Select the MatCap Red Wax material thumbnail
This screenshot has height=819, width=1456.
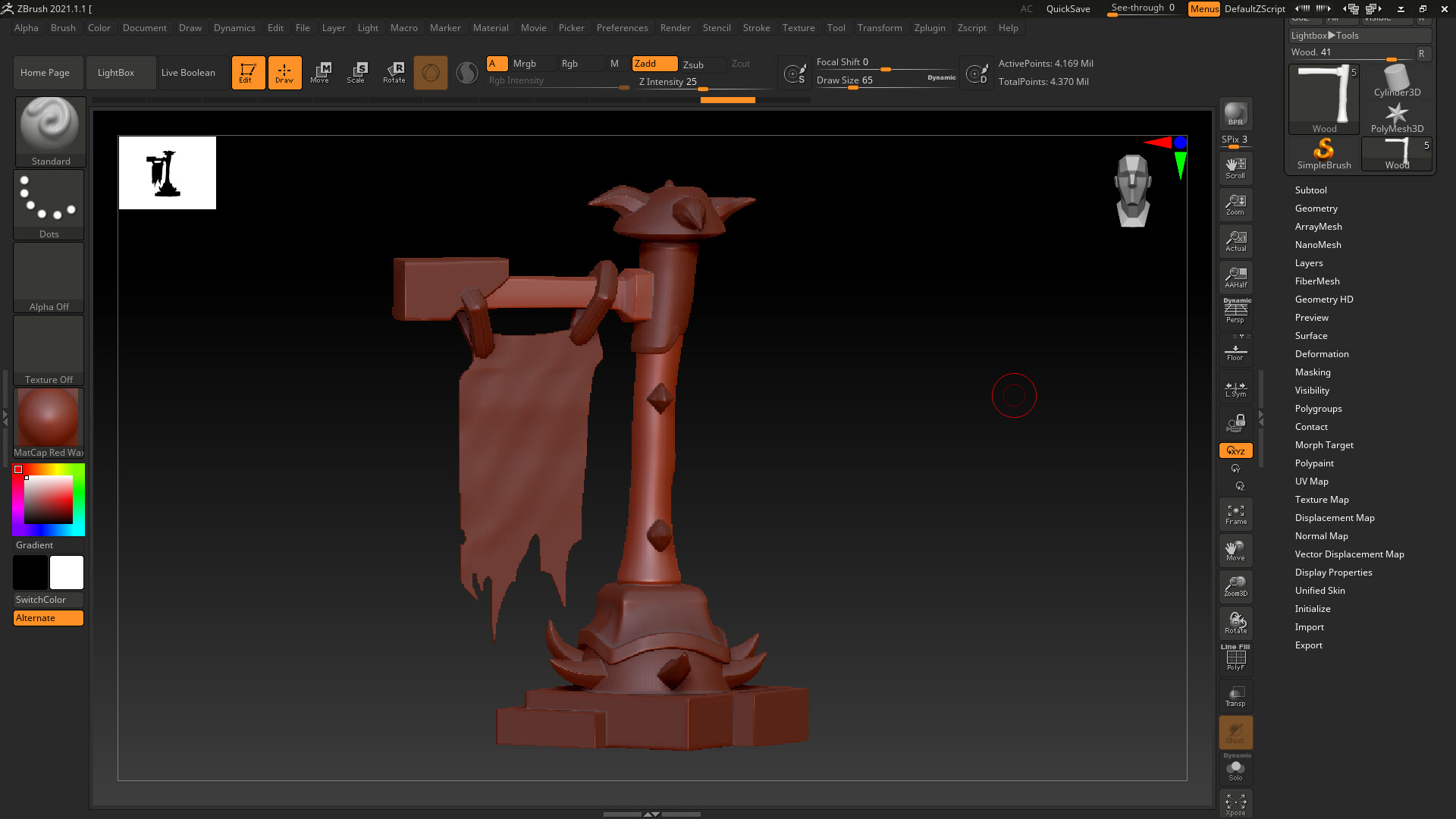[49, 418]
